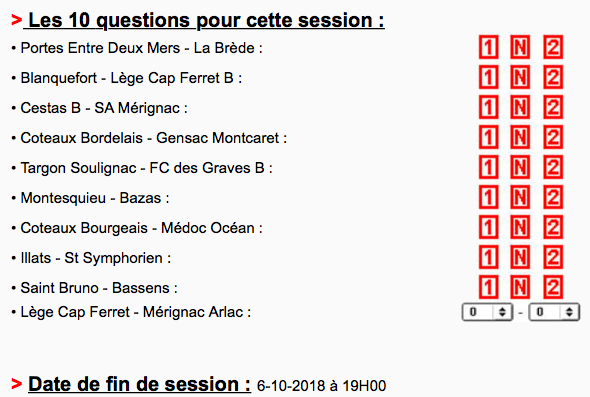This screenshot has height=397, width=590.
Task: Pick N for Illats - St Symphorien
Action: 520,257
